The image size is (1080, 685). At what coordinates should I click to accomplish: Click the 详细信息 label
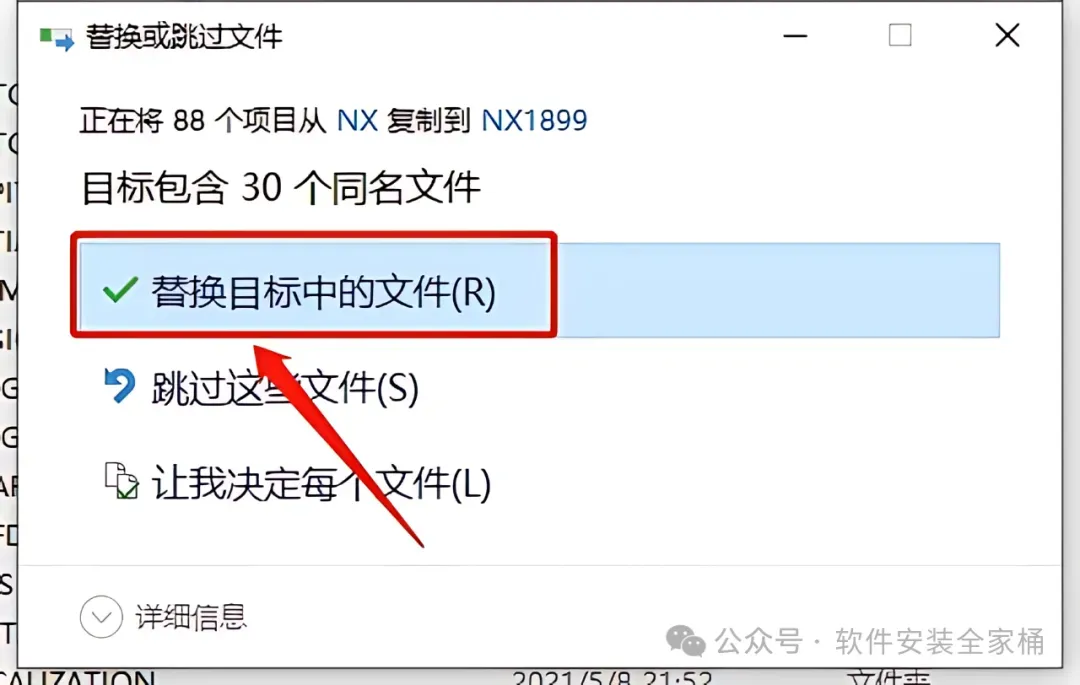click(191, 617)
